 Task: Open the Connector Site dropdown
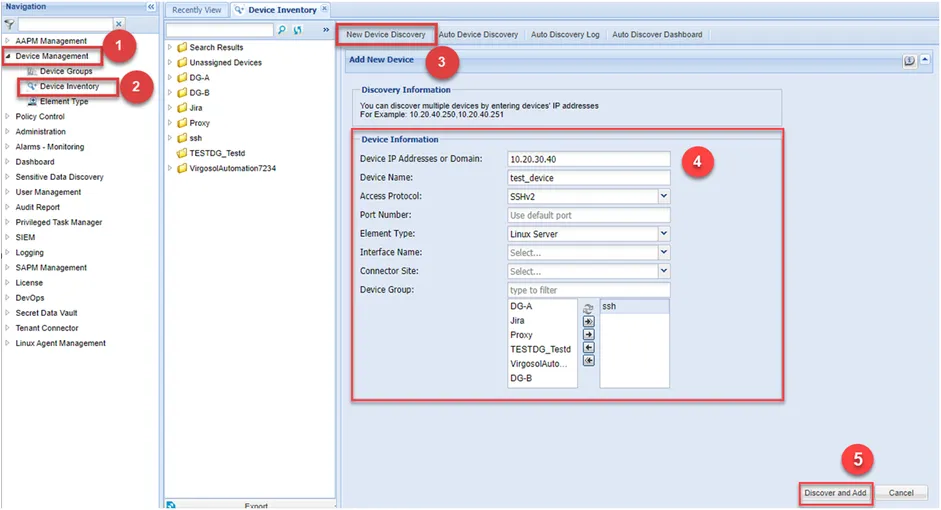click(664, 271)
